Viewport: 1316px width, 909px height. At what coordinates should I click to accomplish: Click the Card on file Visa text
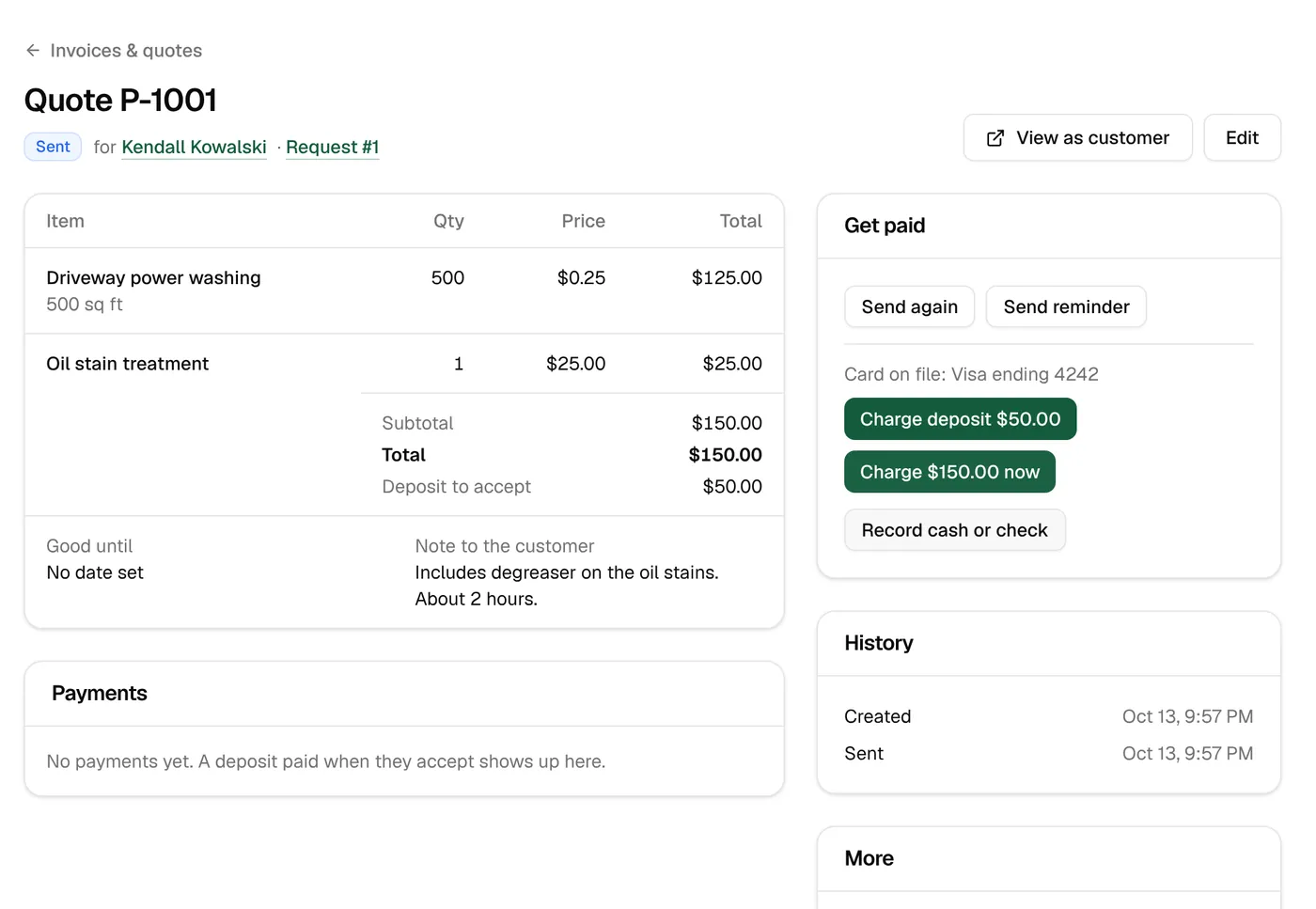(971, 374)
